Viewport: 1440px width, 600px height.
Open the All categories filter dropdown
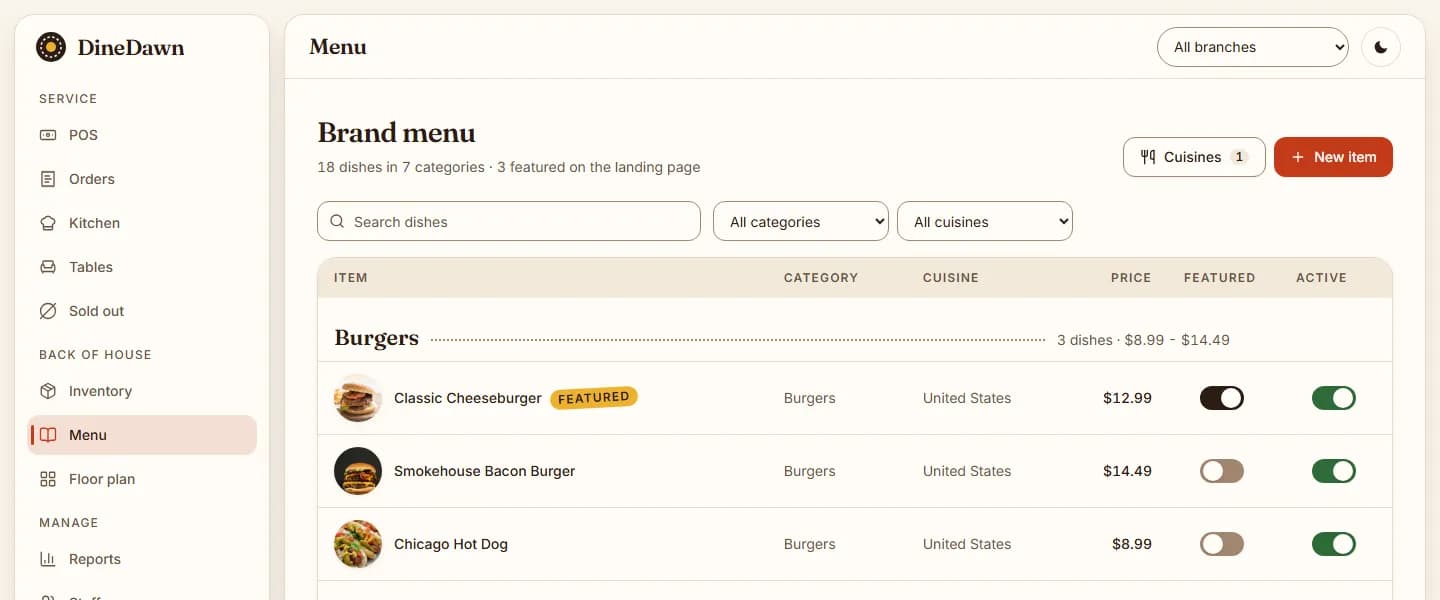[801, 221]
